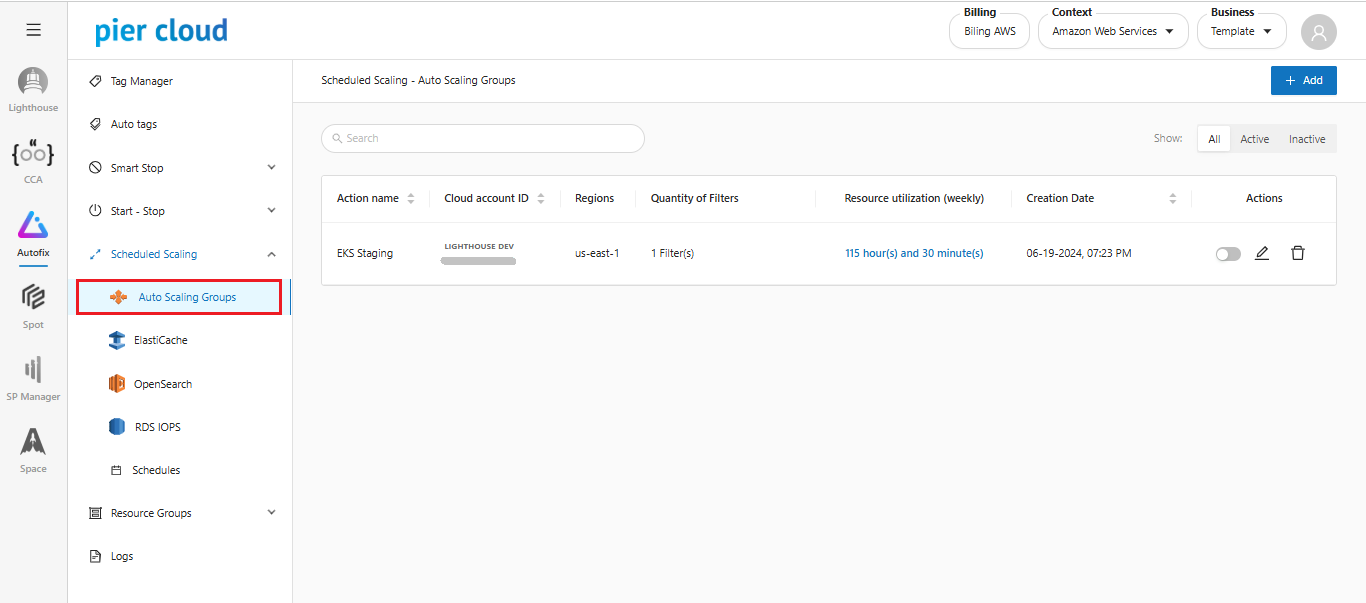Viewport: 1366px width, 603px height.
Task: Open the Lighthouse module icon
Action: point(33,83)
